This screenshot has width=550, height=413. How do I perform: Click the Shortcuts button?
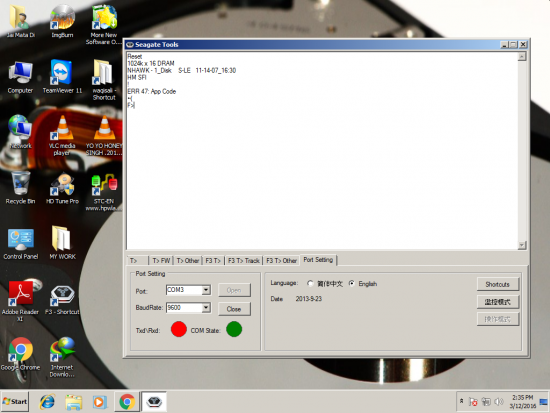click(497, 284)
